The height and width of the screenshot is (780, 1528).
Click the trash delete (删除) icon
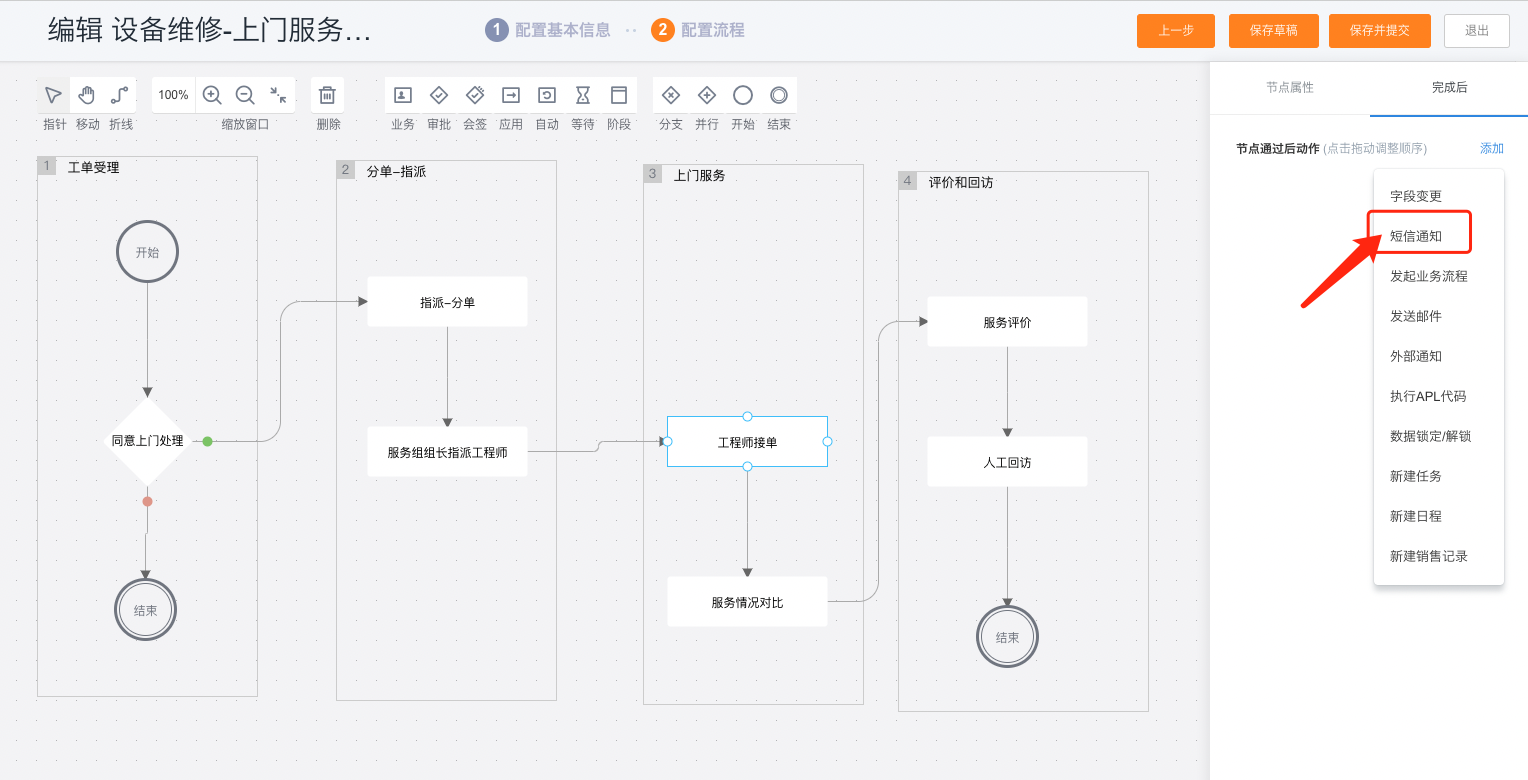click(x=327, y=95)
